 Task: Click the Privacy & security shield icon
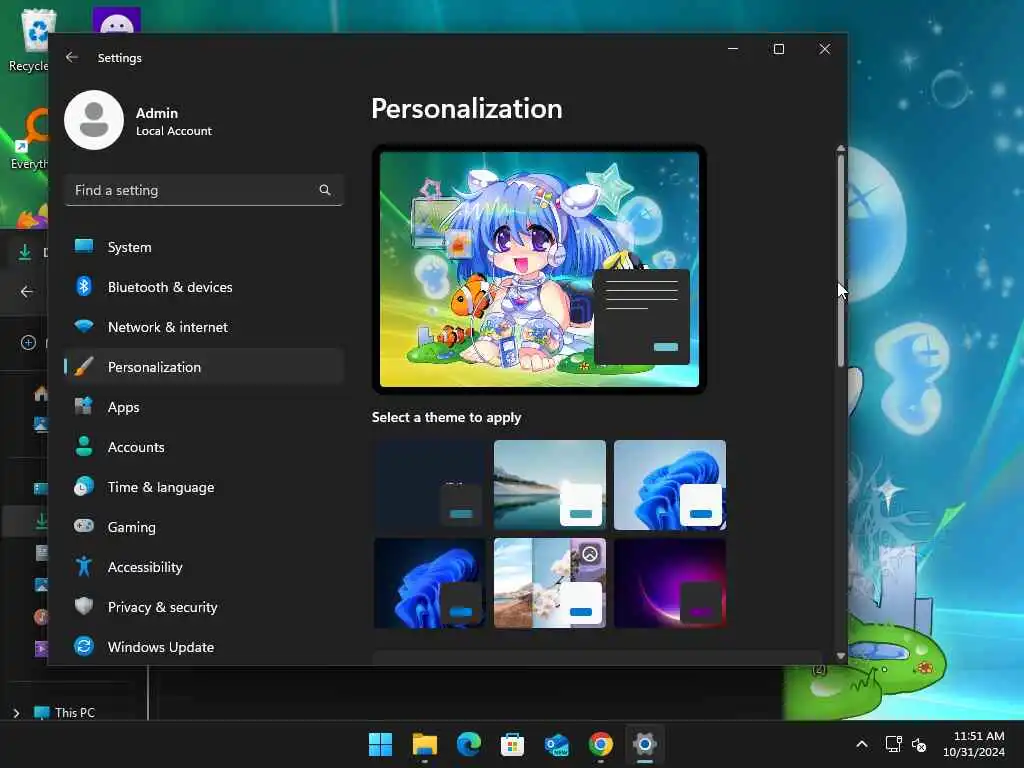point(84,606)
